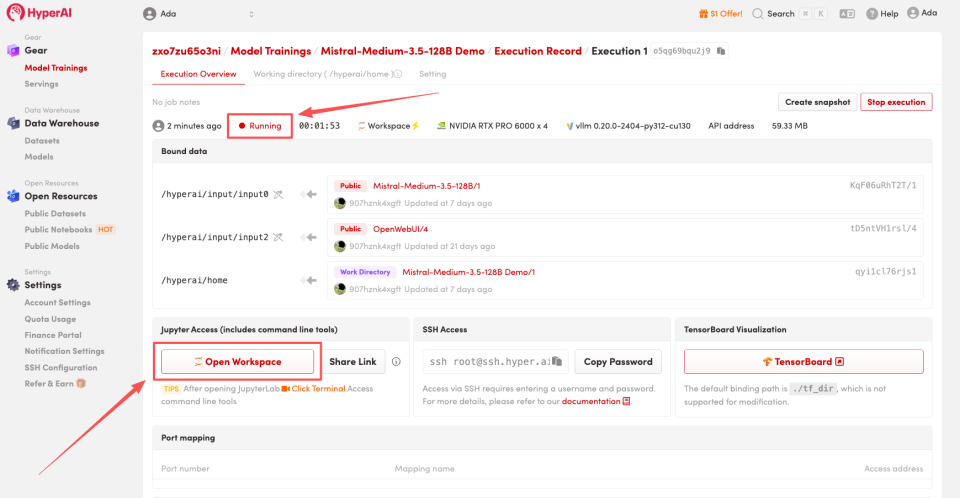Copy the SSH command with the clipboard icon

tap(557, 361)
